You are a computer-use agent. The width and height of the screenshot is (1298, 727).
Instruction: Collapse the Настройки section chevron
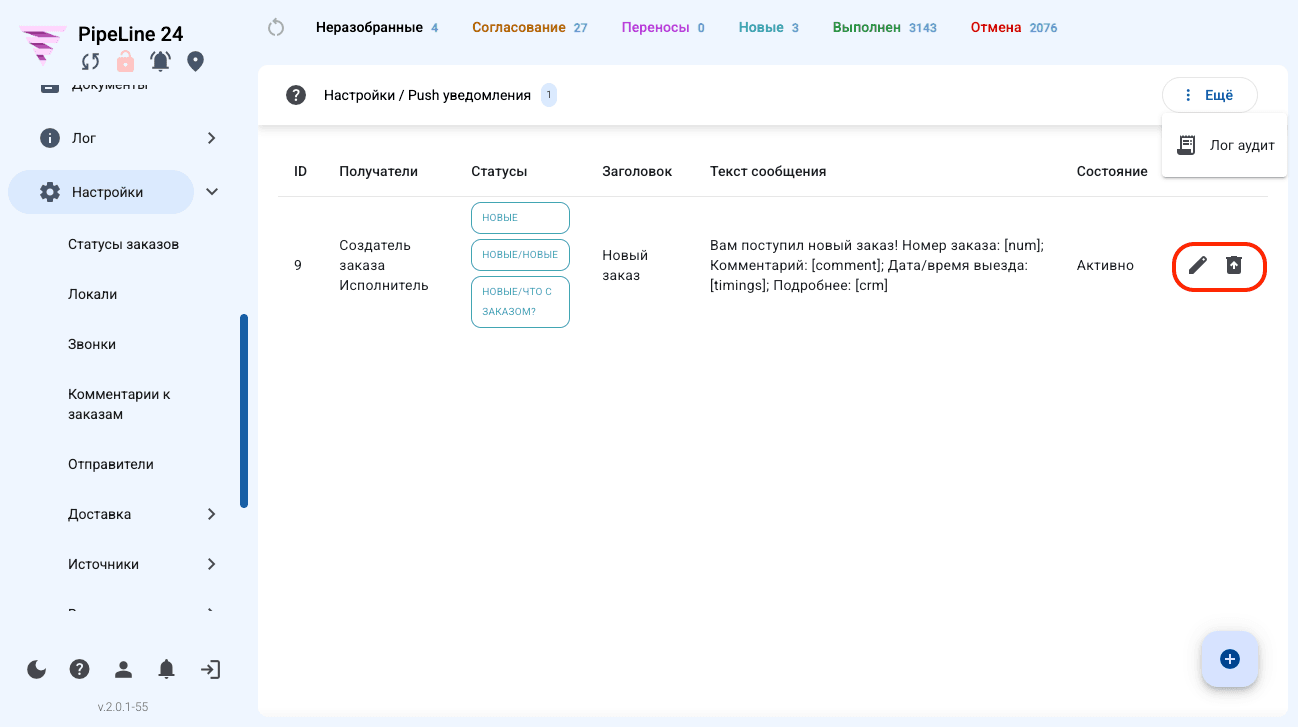click(x=212, y=192)
